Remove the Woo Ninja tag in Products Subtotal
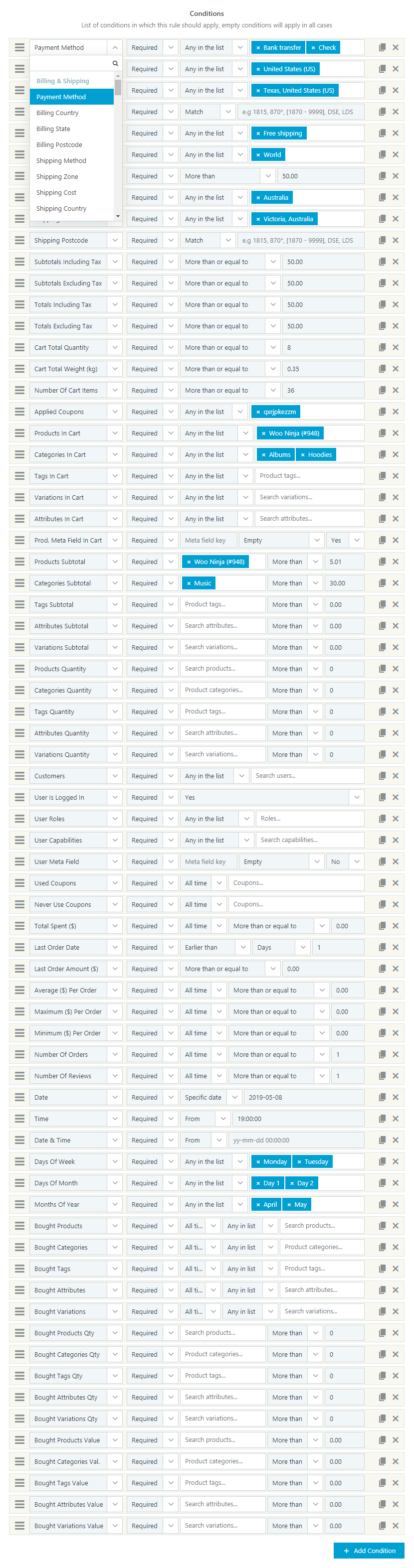 tap(189, 562)
